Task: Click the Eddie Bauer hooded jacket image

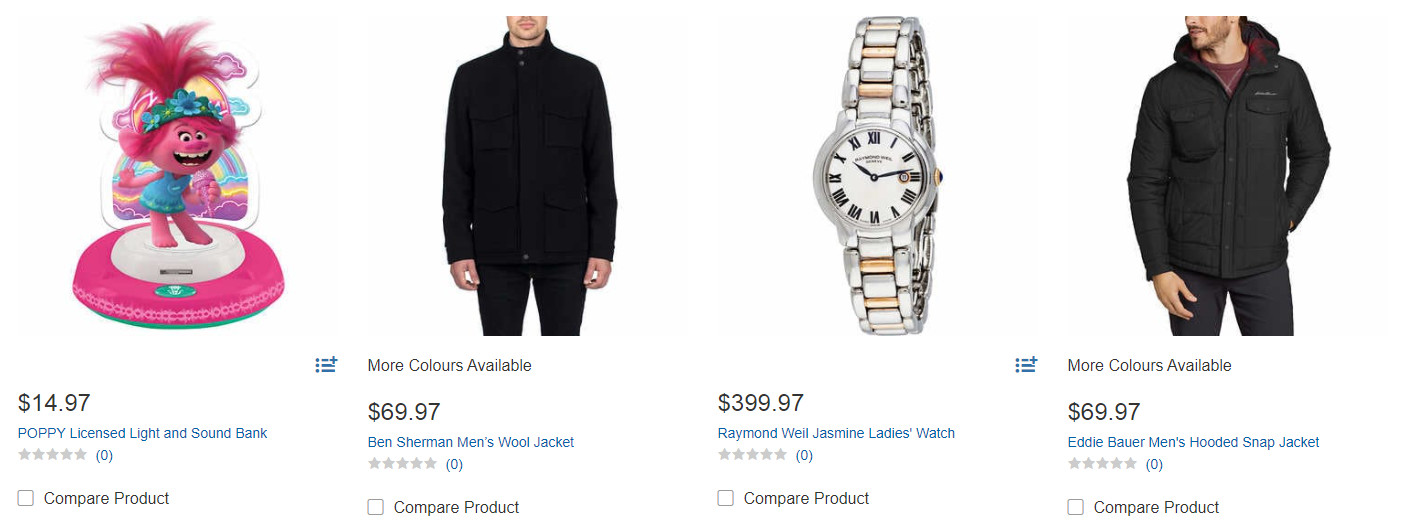Action: coord(1228,176)
